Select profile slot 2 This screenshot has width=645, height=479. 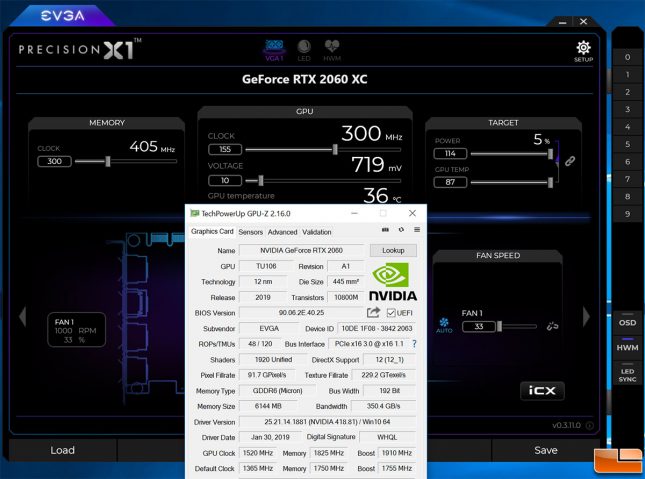[x=627, y=92]
